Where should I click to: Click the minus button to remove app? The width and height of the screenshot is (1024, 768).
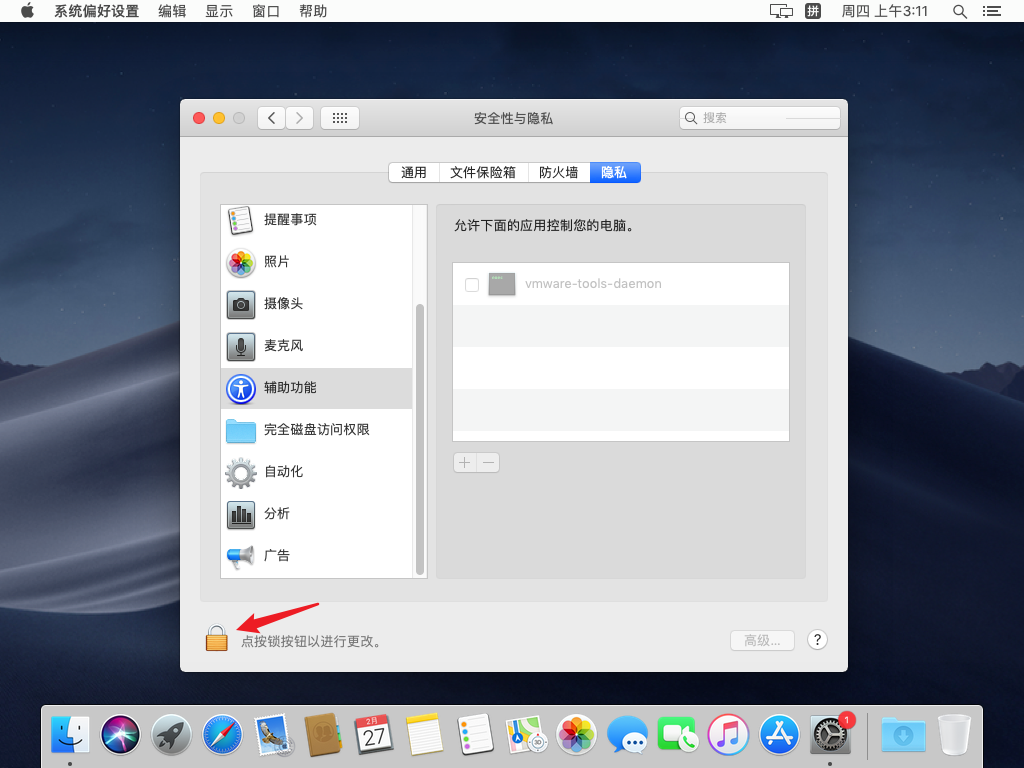coord(488,462)
